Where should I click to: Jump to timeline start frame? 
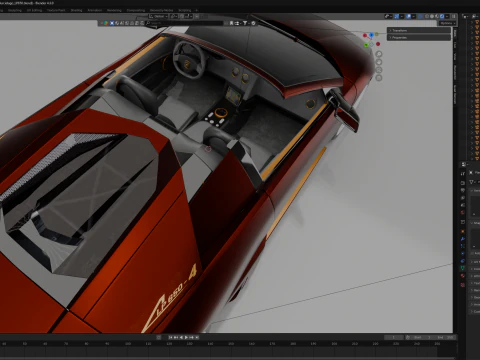(170, 337)
